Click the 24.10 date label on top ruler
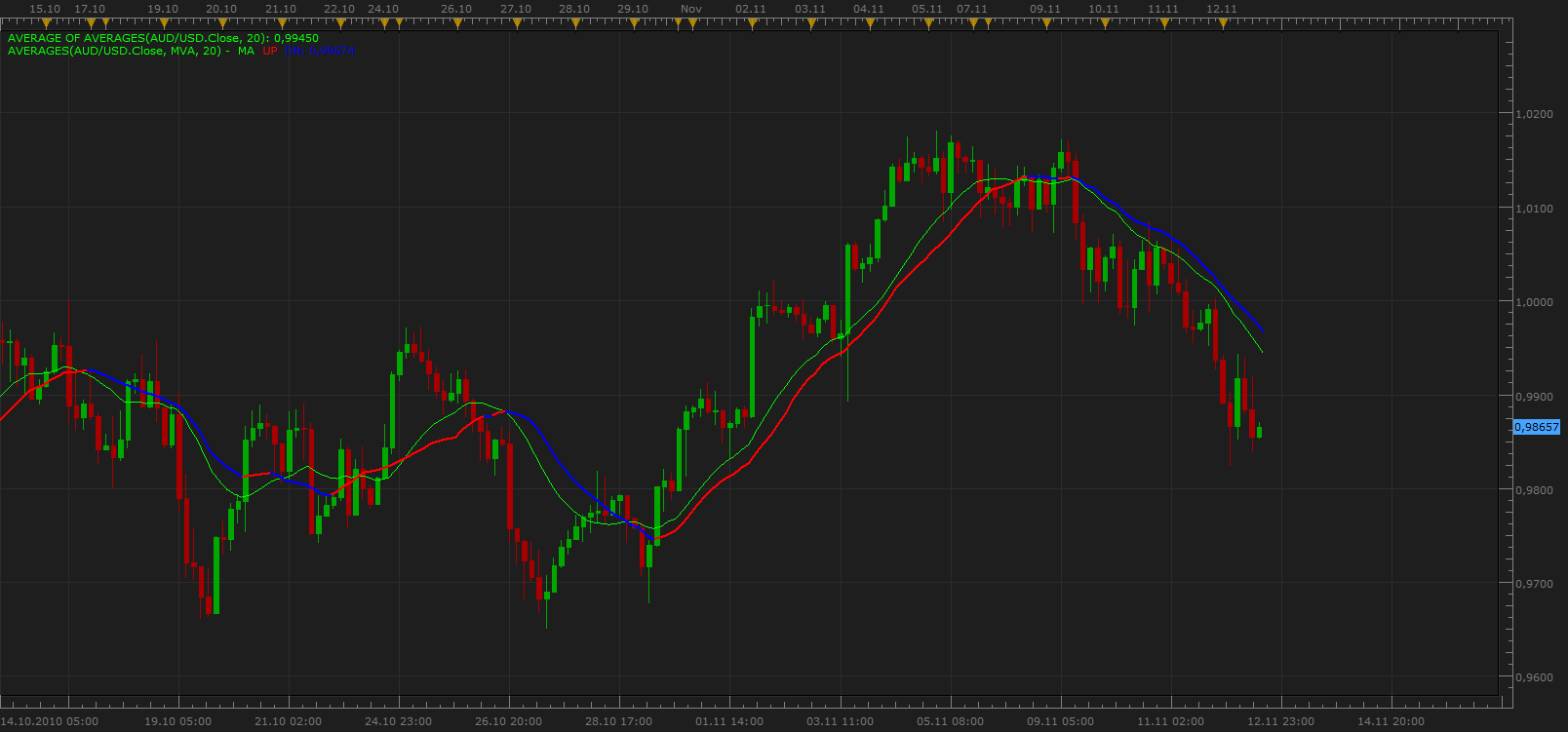1568x732 pixels. [x=383, y=9]
